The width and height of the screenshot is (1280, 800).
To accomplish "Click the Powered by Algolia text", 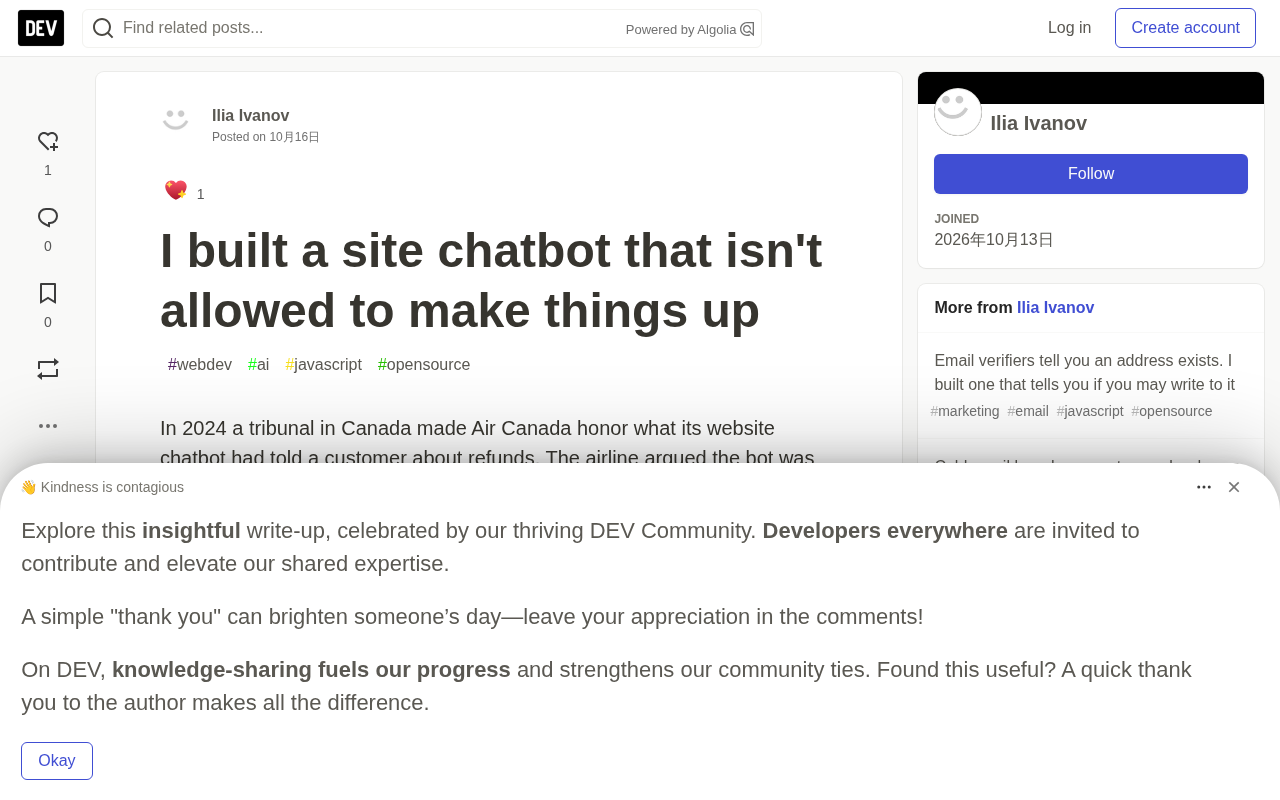I will 681,30.
